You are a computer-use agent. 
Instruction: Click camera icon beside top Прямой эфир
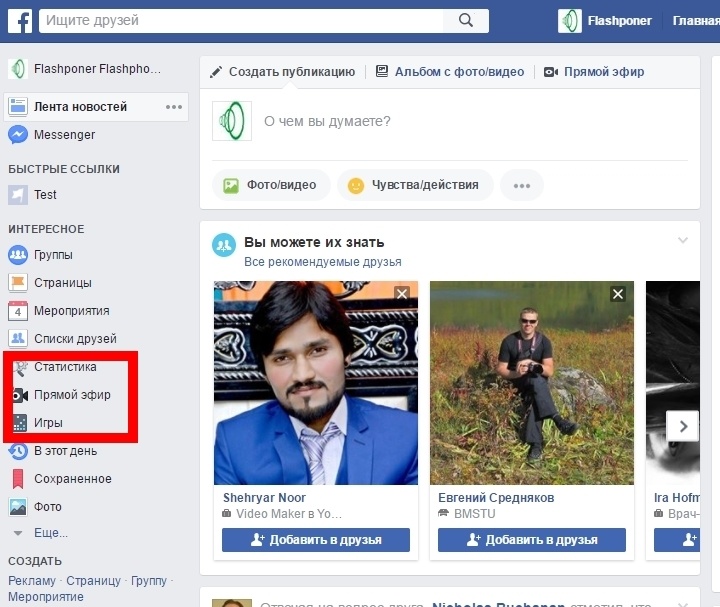click(x=551, y=72)
